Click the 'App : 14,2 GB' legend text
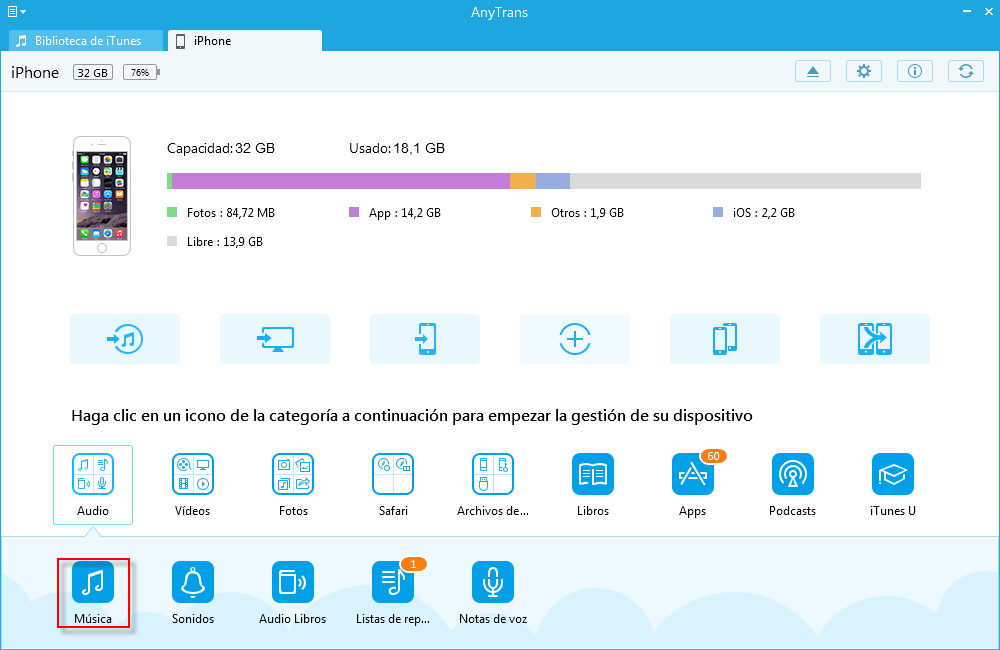Screen dimensions: 1000x650 pyautogui.click(x=405, y=212)
